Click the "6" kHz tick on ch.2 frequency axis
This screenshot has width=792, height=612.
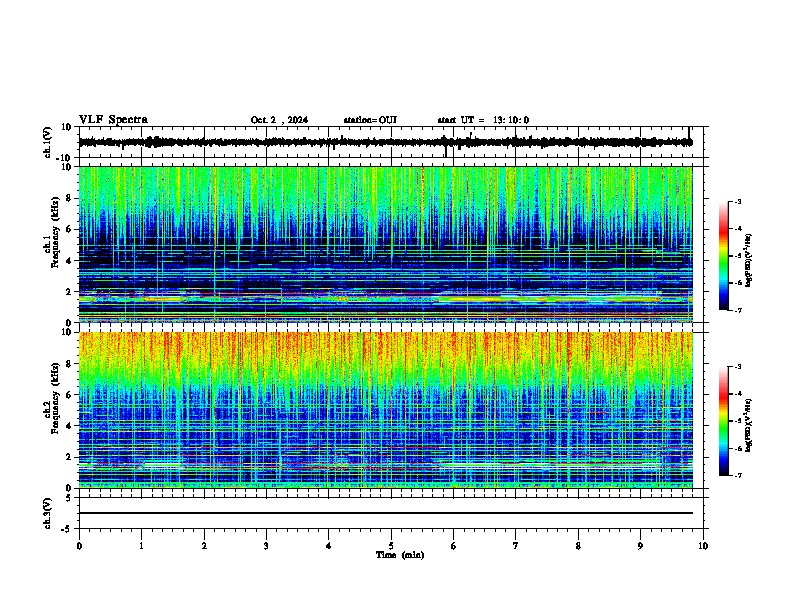point(69,395)
